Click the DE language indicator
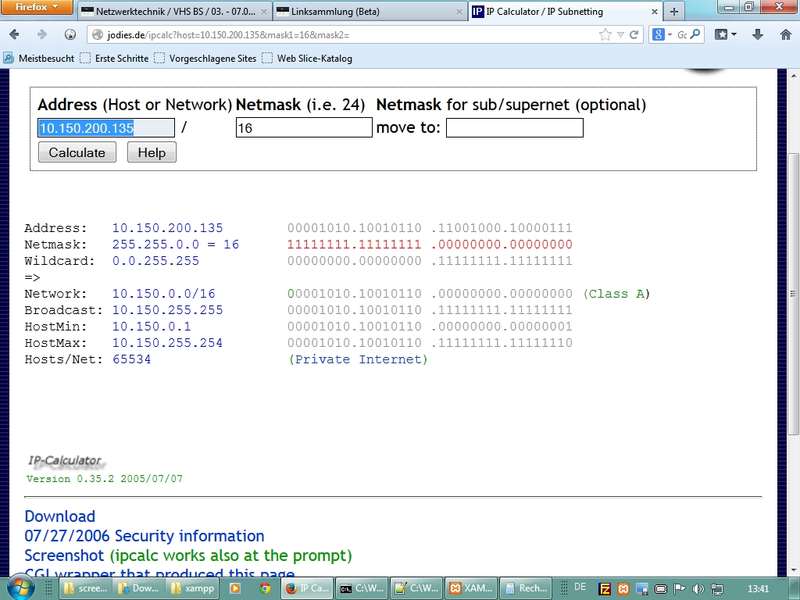This screenshot has width=800, height=600. pyautogui.click(x=580, y=587)
